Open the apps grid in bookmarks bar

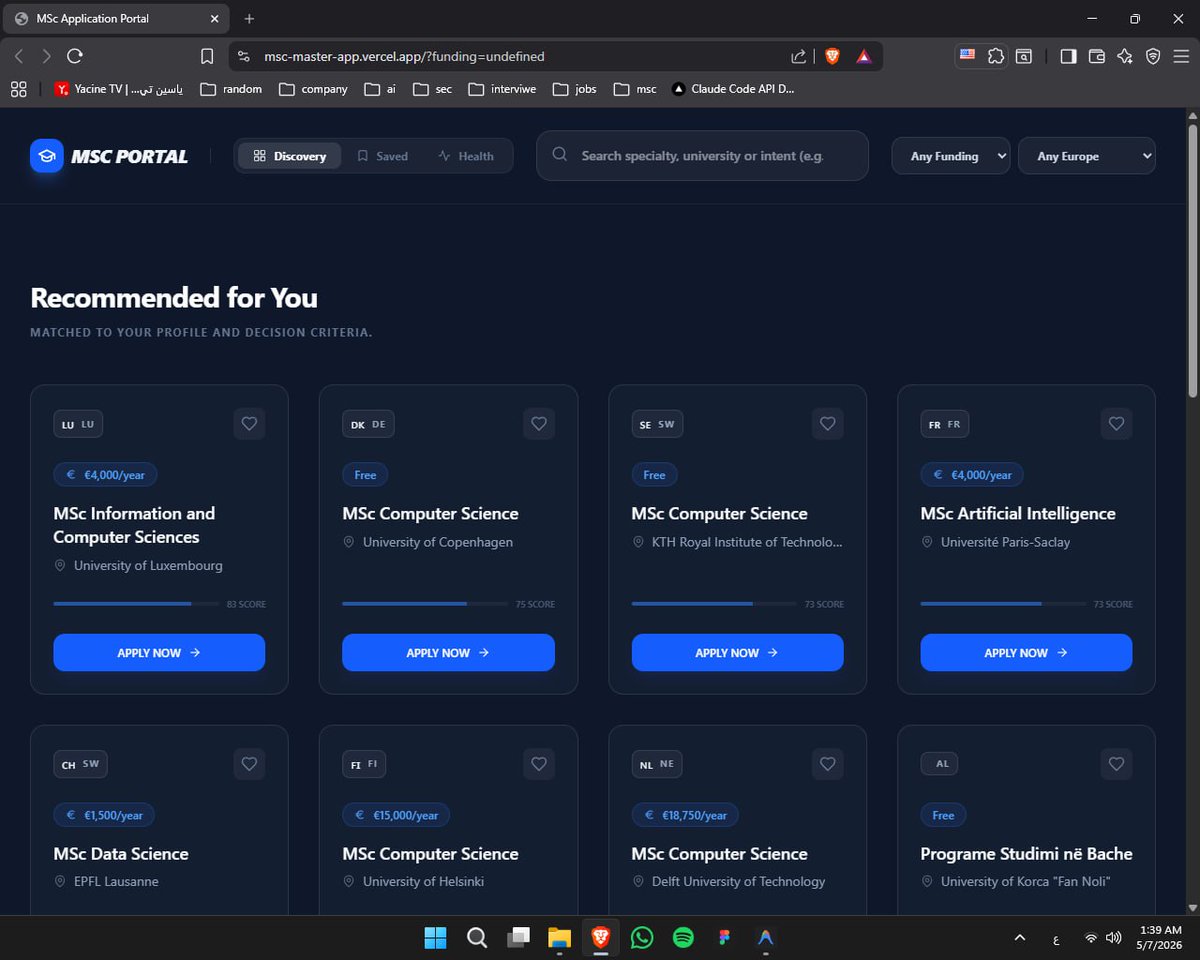[18, 89]
